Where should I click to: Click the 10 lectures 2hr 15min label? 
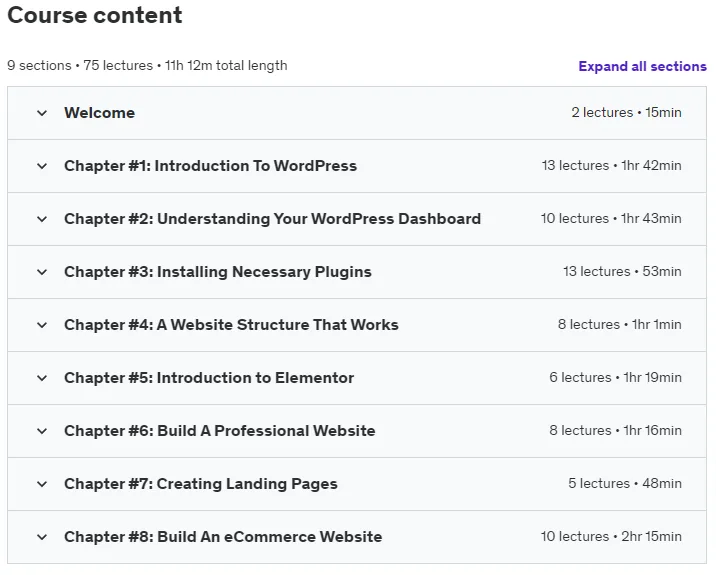[x=611, y=536]
